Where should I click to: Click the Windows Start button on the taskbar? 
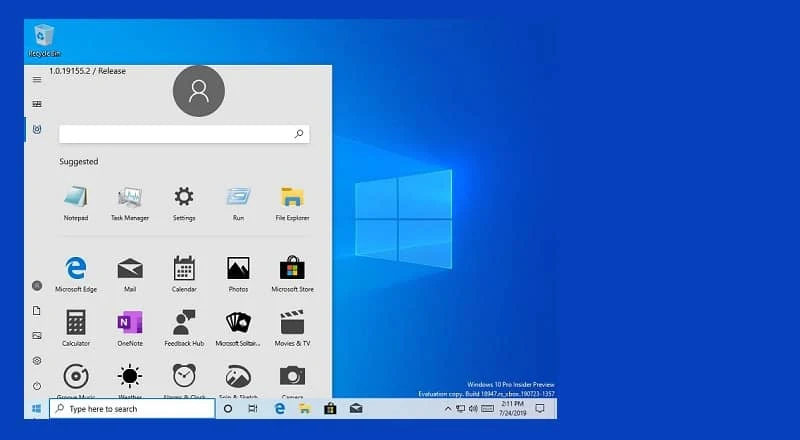(36, 408)
